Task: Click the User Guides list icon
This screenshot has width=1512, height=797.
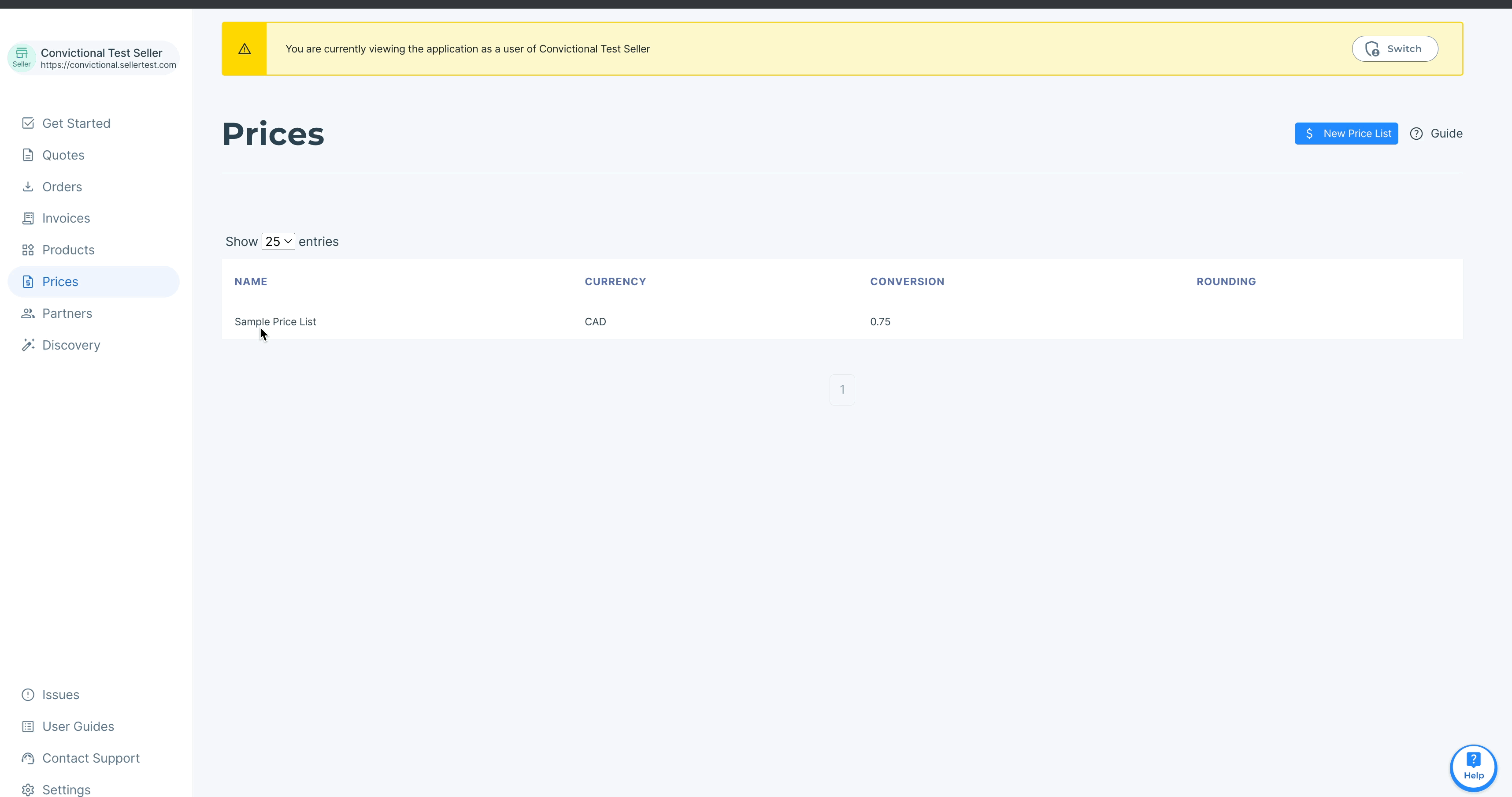Action: point(28,726)
